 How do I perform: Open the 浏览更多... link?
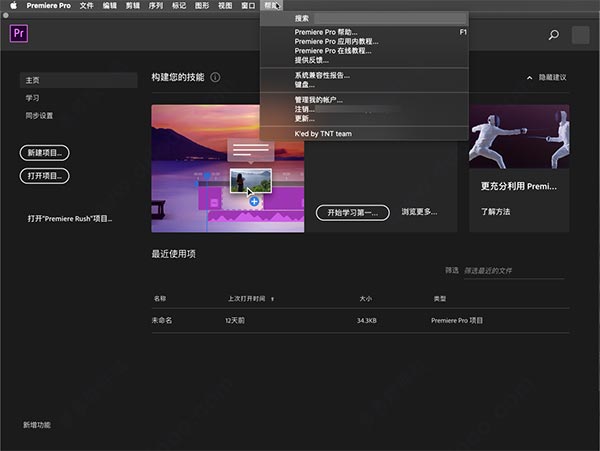[x=419, y=212]
